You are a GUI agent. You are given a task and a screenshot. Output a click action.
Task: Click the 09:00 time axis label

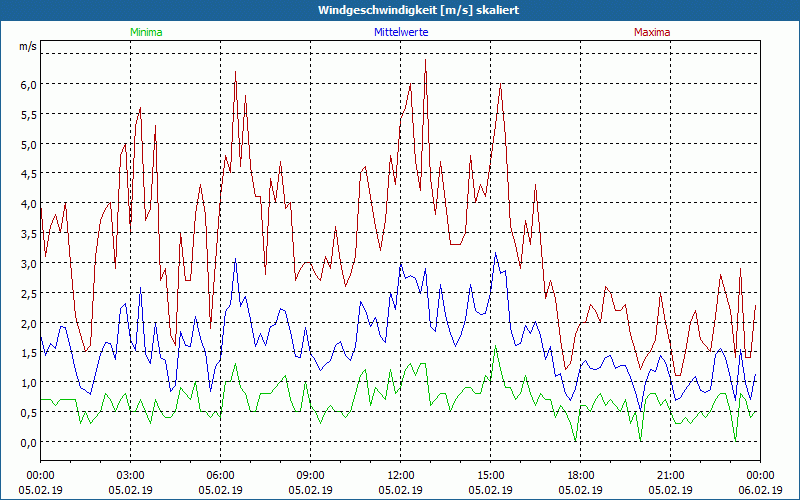coord(310,476)
